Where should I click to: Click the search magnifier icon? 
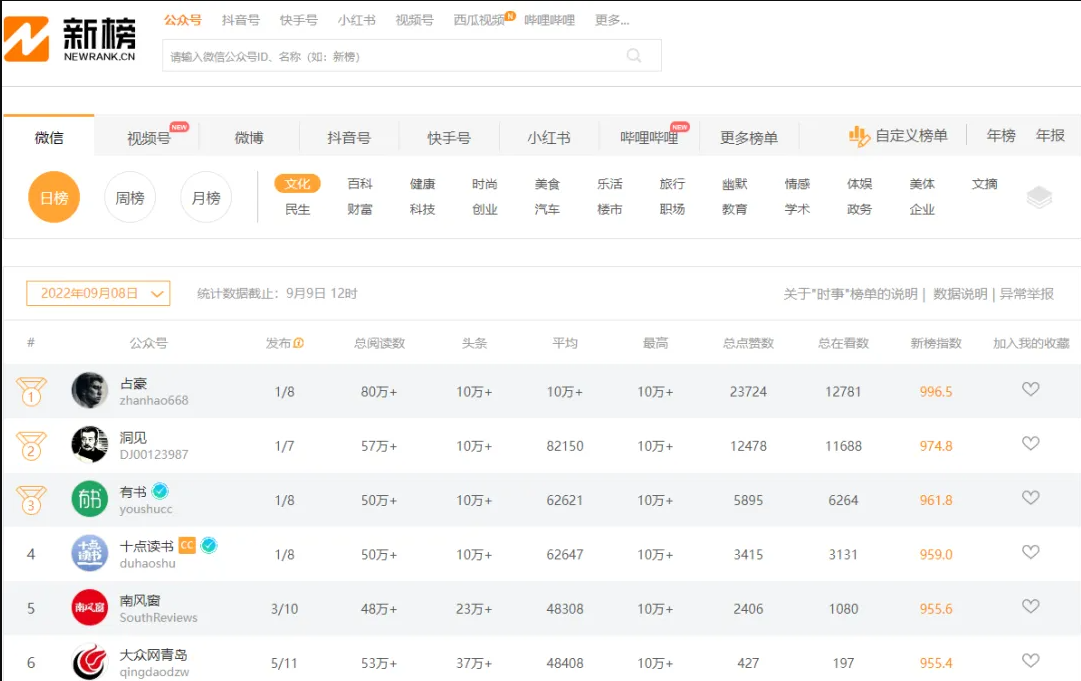634,56
